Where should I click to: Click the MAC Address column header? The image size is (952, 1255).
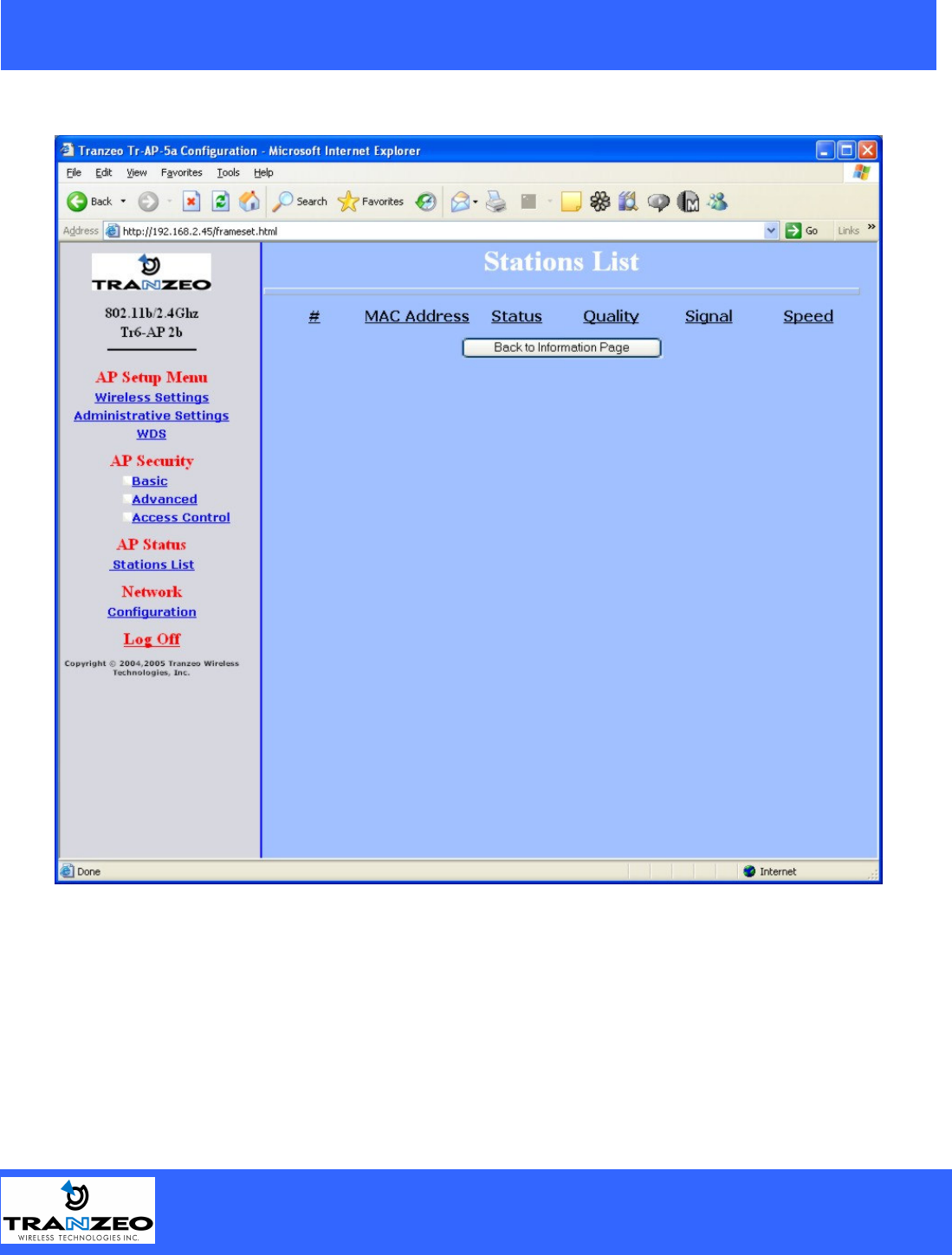(417, 317)
